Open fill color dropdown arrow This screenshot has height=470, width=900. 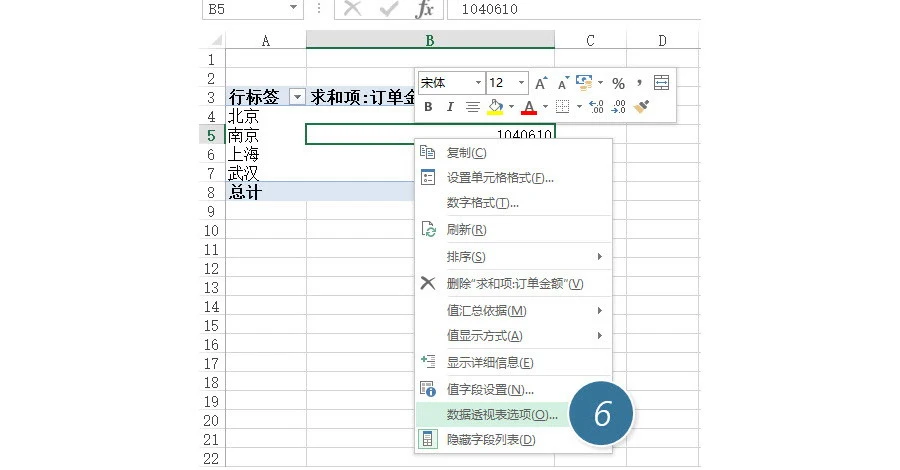pos(511,107)
